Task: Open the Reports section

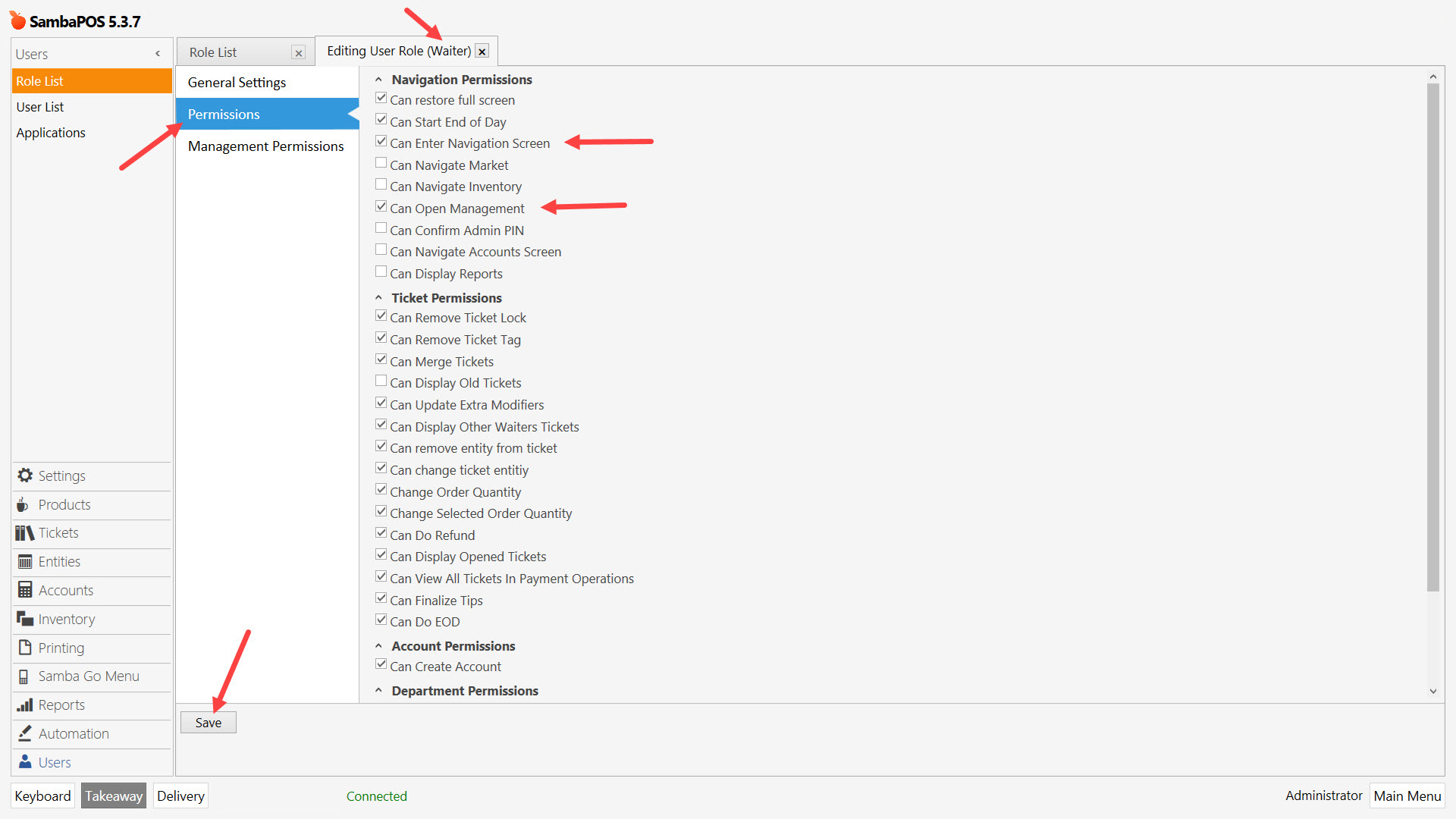Action: (61, 704)
